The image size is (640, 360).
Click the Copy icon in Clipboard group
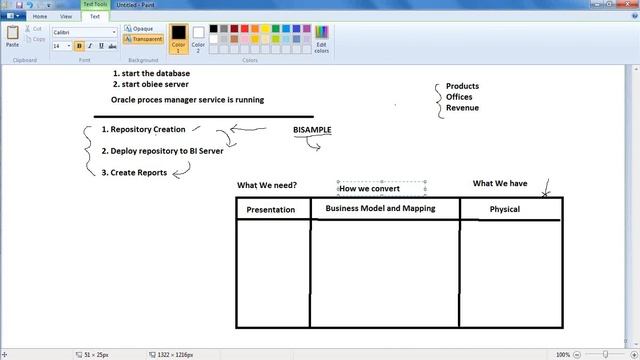point(28,39)
